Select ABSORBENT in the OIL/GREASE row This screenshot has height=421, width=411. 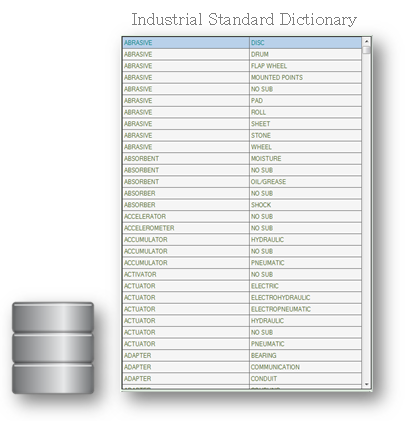coord(186,182)
